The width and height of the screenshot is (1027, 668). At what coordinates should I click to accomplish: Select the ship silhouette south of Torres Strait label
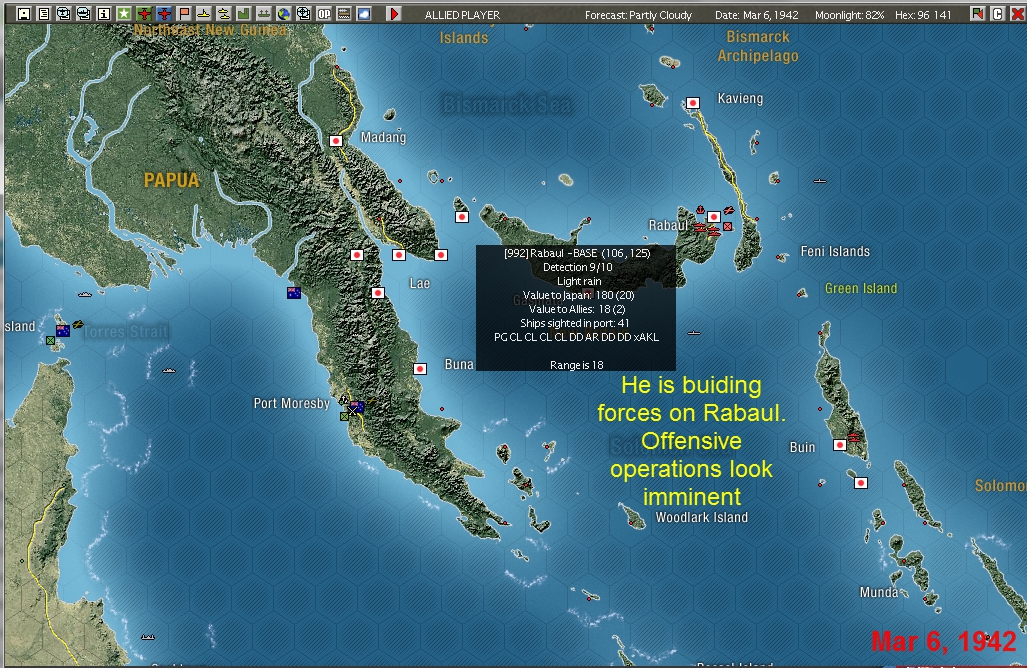tap(169, 371)
